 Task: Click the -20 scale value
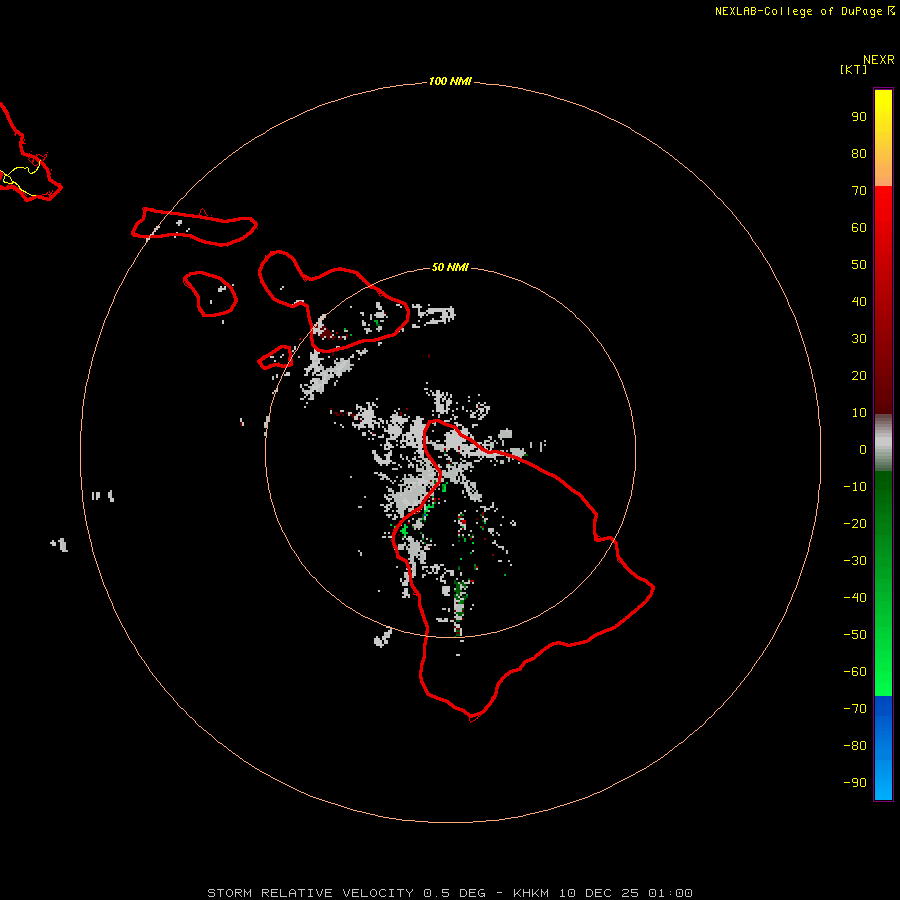(855, 524)
